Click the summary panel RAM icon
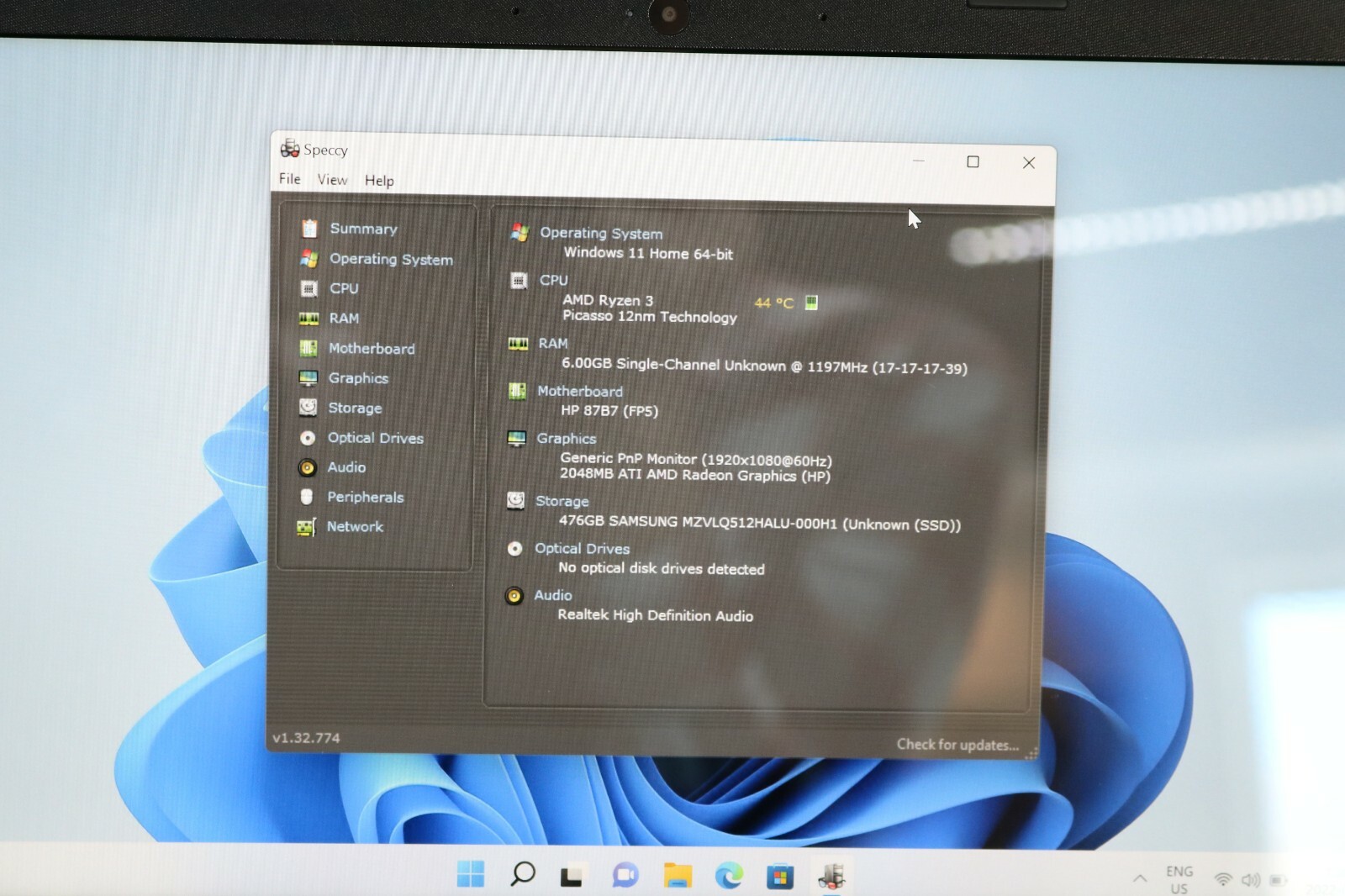The image size is (1345, 896). coord(518,344)
